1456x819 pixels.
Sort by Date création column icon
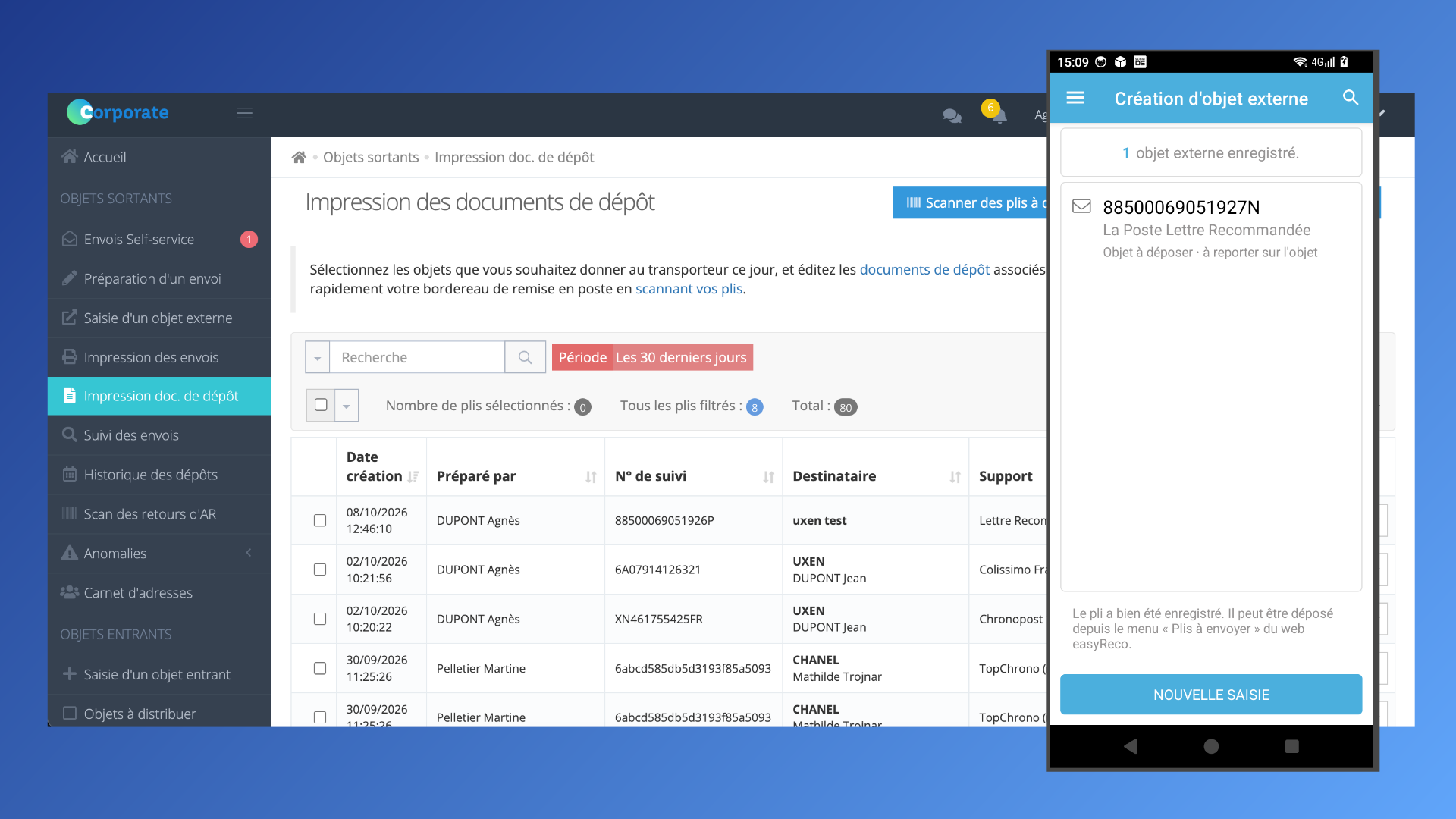413,476
